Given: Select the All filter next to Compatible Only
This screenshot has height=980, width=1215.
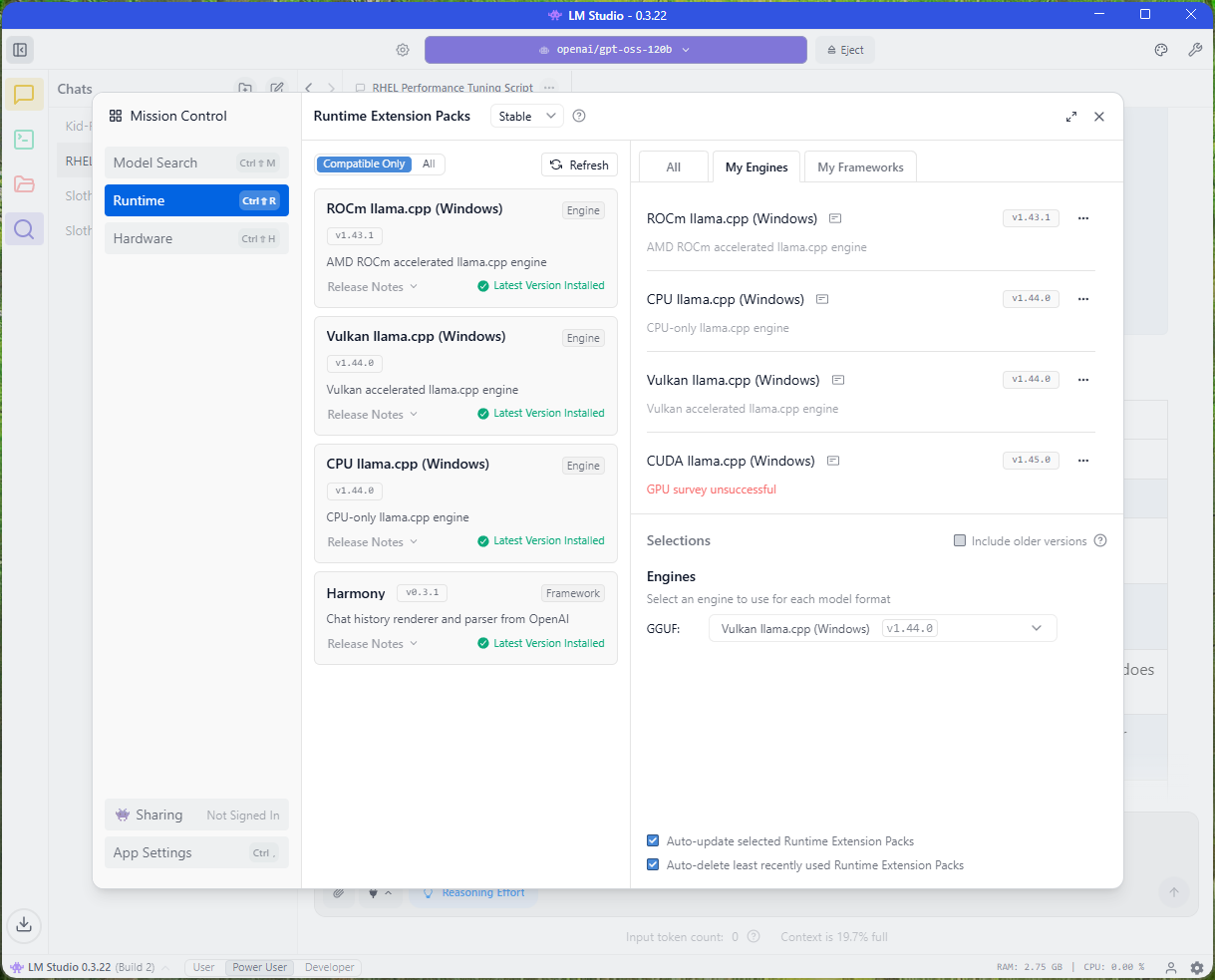Looking at the screenshot, I should tap(429, 164).
